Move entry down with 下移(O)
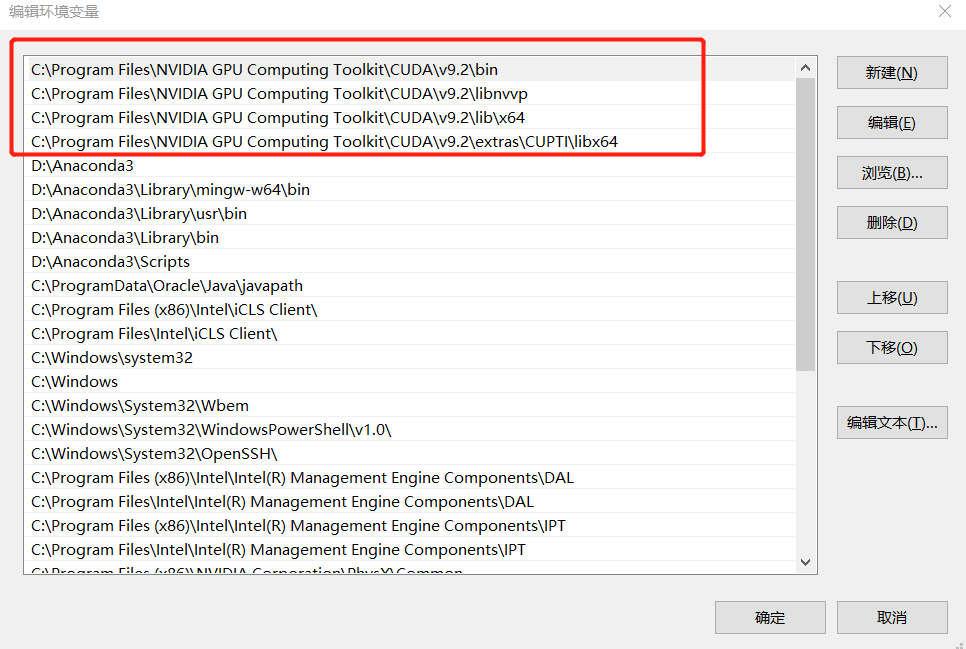 pyautogui.click(x=891, y=348)
